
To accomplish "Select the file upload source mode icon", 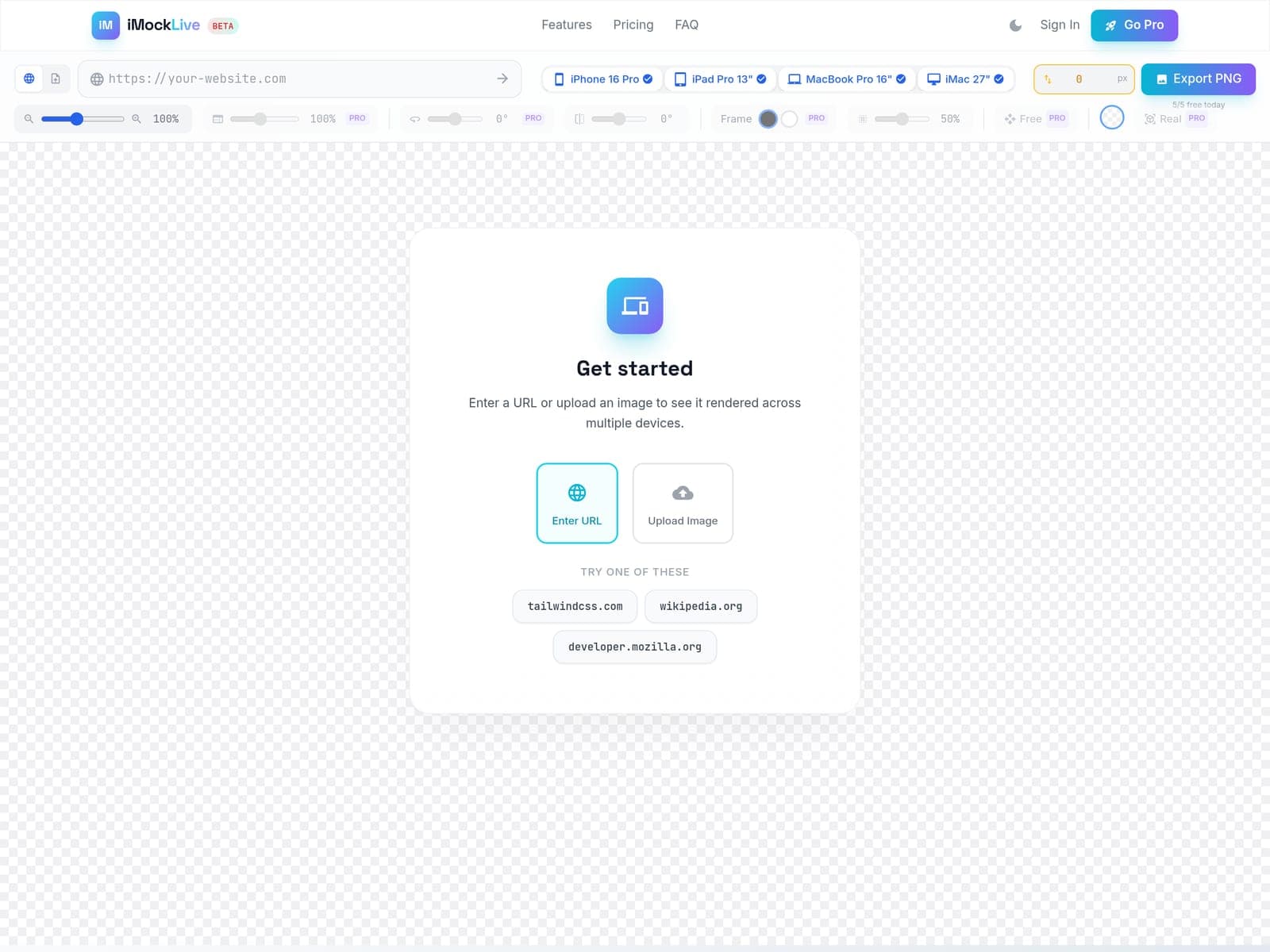I will point(56,79).
